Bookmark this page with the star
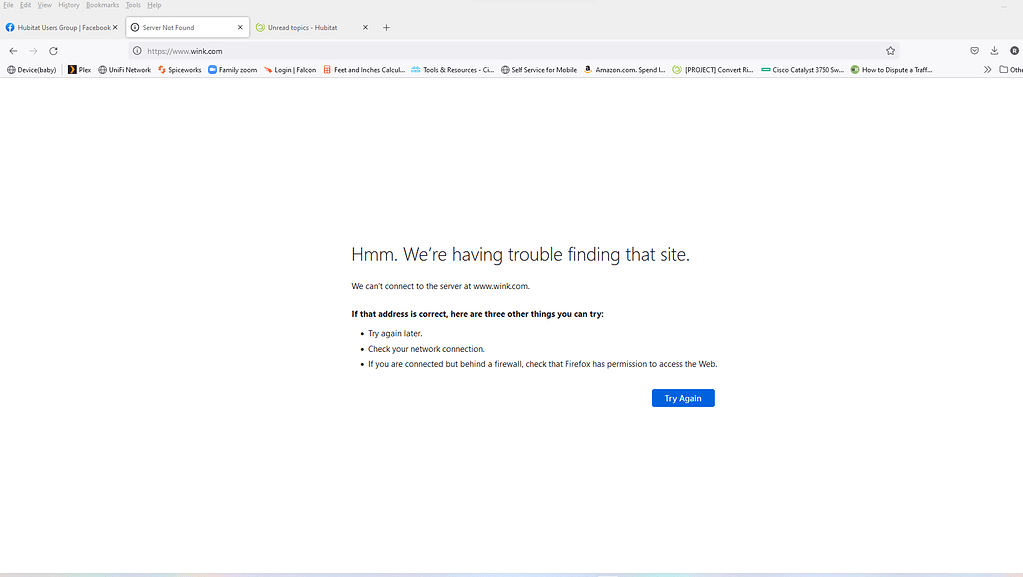The width and height of the screenshot is (1023, 577). click(891, 51)
